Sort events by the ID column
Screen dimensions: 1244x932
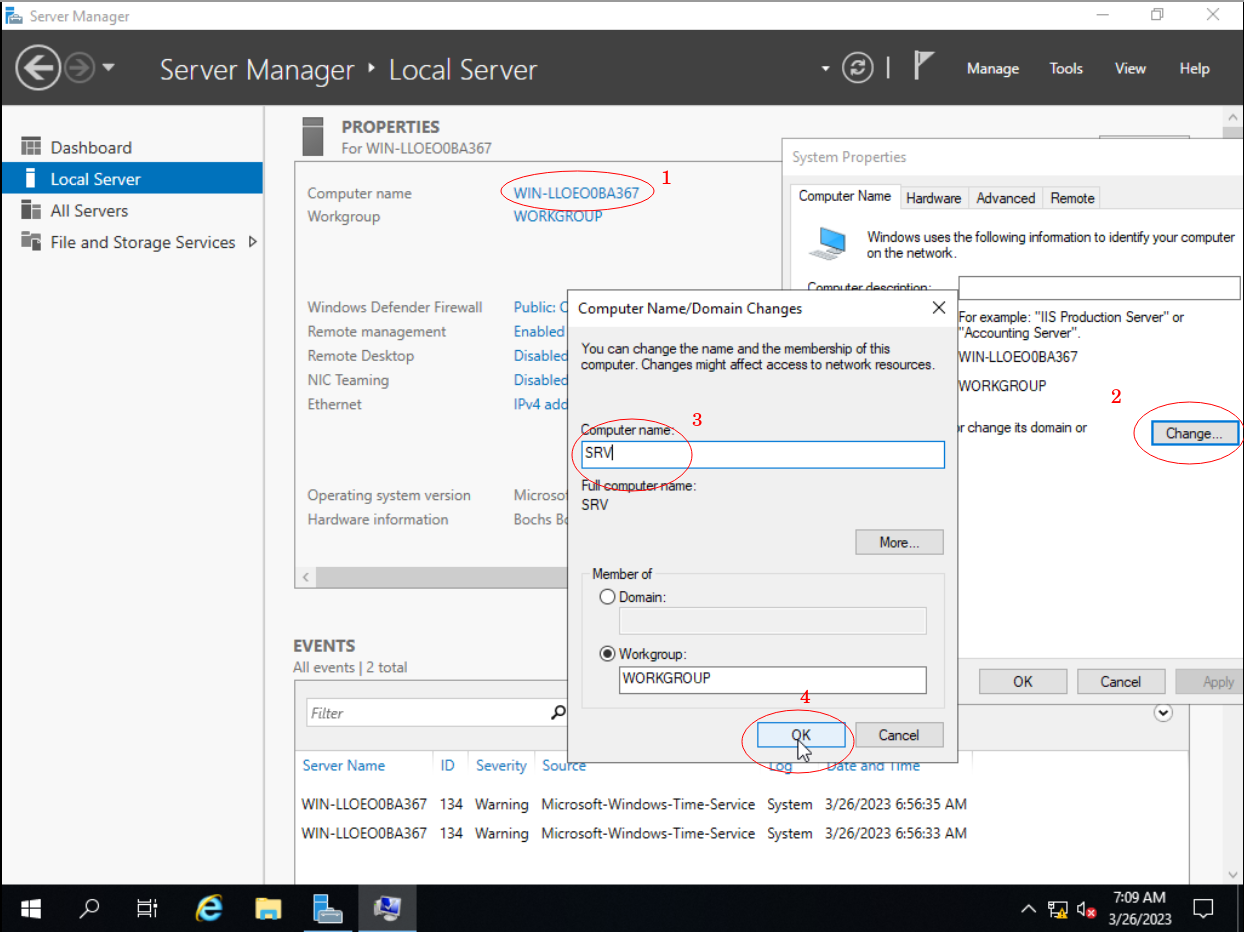click(447, 765)
